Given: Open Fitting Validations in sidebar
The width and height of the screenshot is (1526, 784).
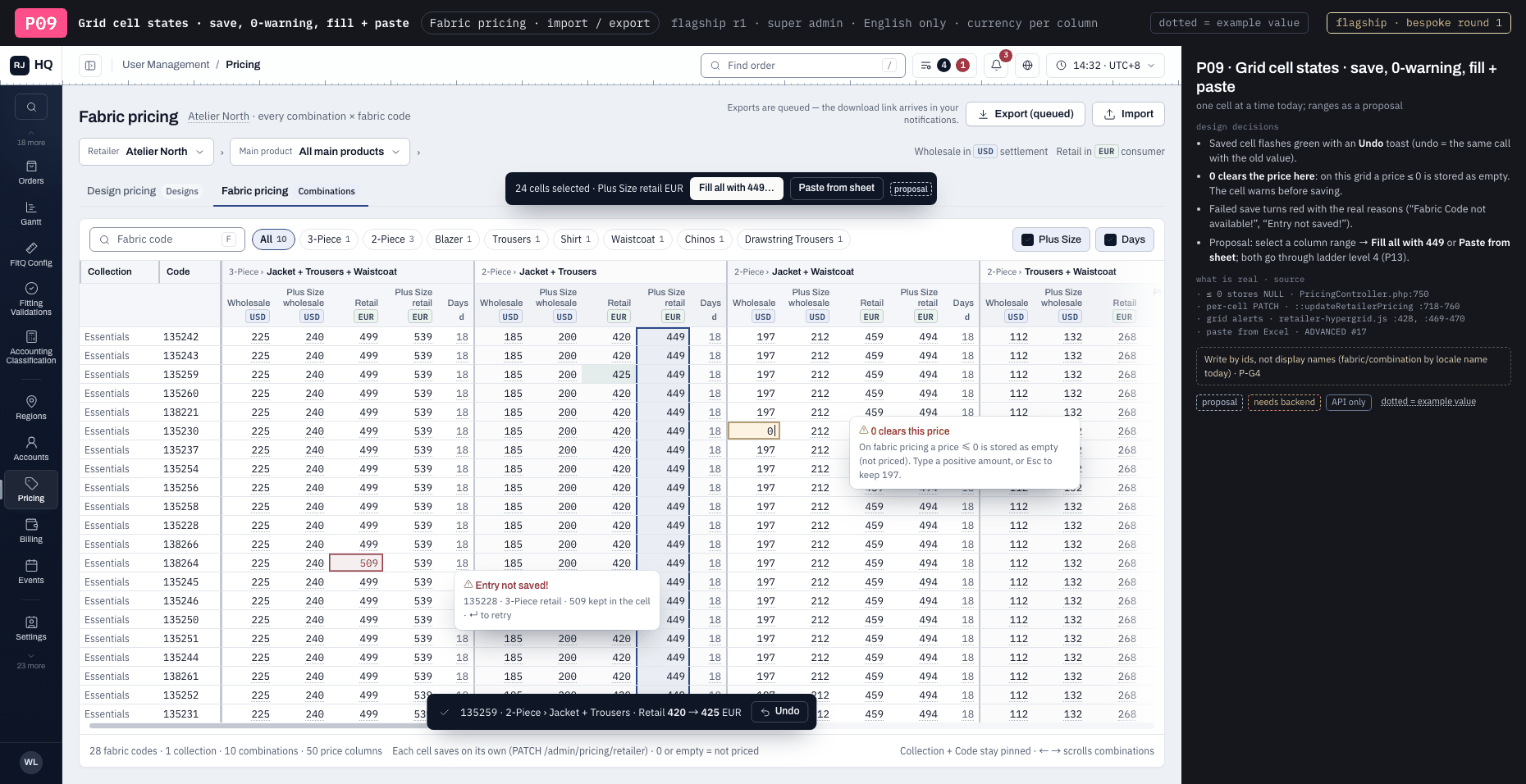Looking at the screenshot, I should [31, 299].
